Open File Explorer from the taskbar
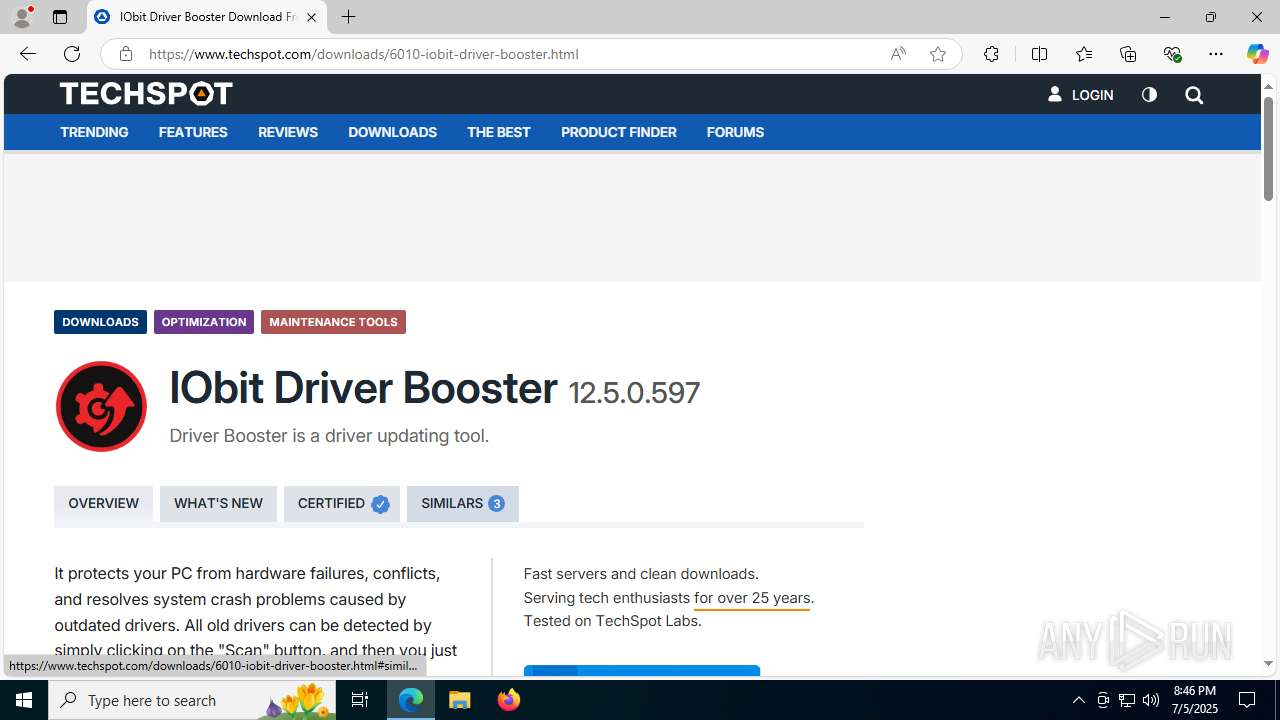Screen dimensions: 1280x720 (x=460, y=700)
